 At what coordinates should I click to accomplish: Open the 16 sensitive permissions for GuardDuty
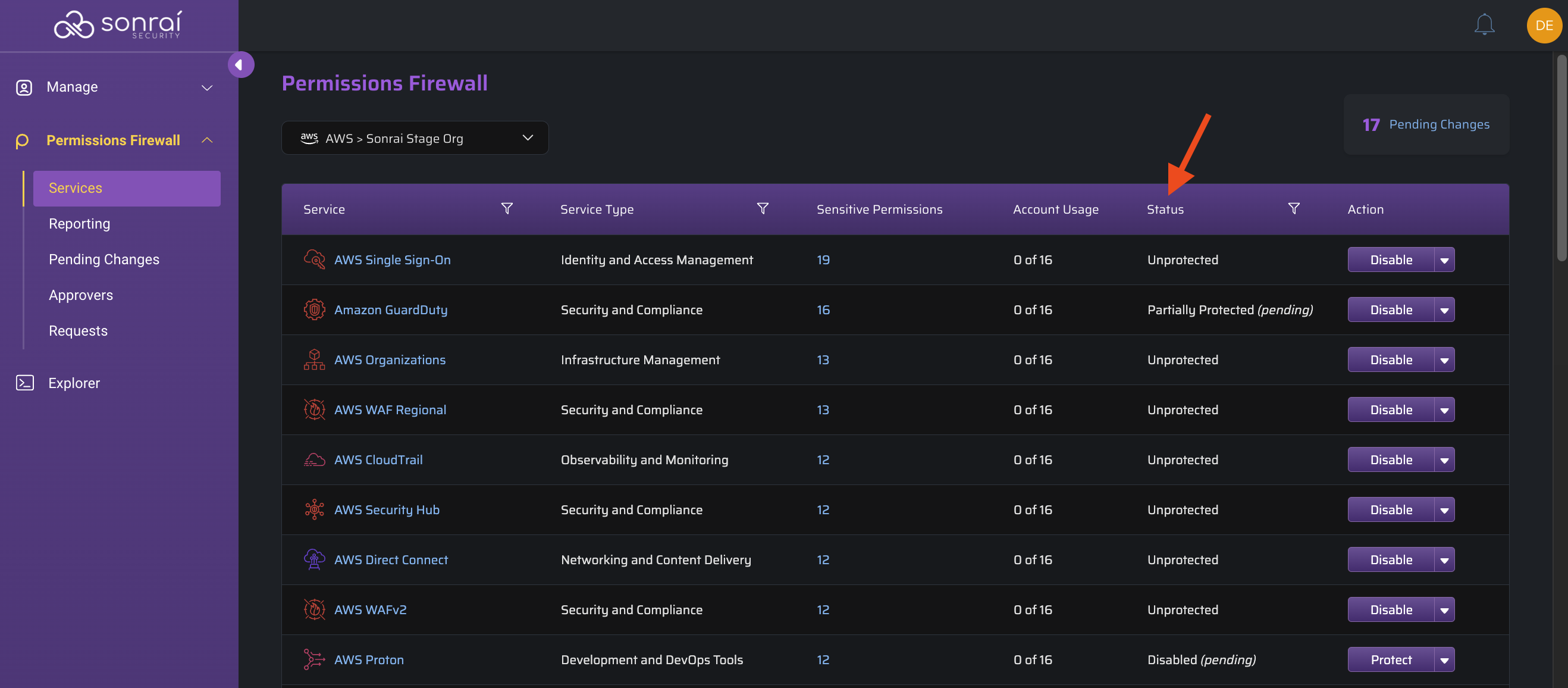pos(823,310)
